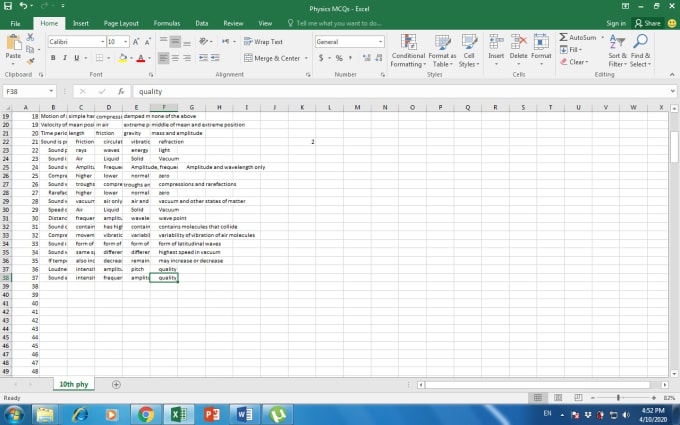
Task: Click the Orientation text angle icon
Action: point(203,41)
